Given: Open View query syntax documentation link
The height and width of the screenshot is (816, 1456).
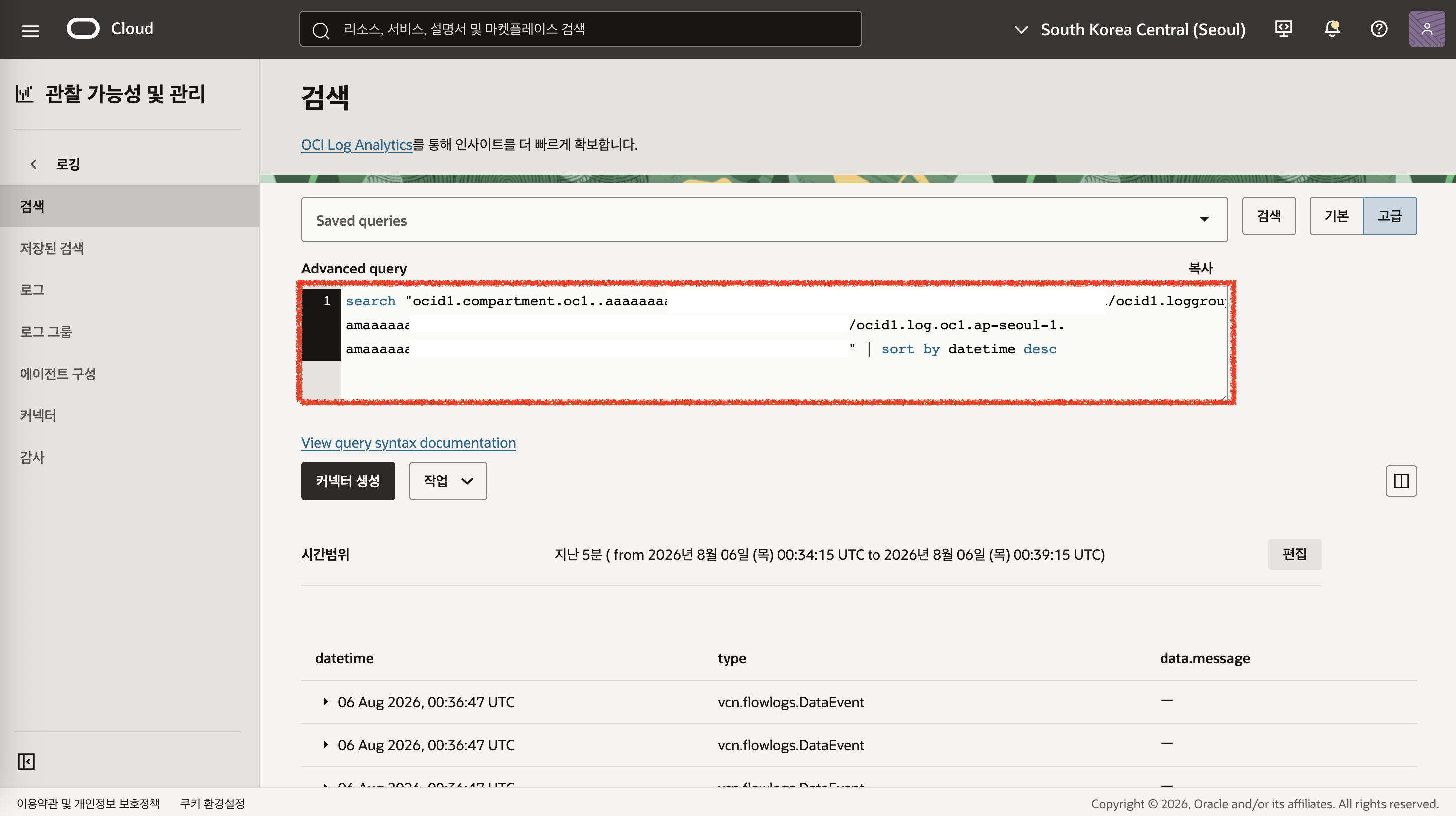Looking at the screenshot, I should click(x=408, y=442).
